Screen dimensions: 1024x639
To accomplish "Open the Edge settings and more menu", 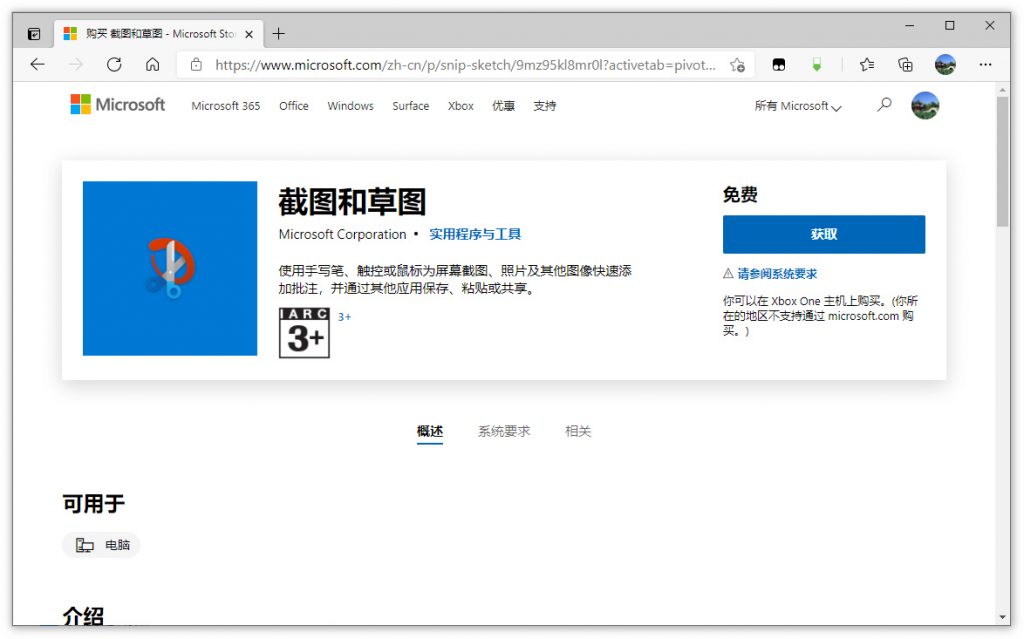I will point(985,64).
